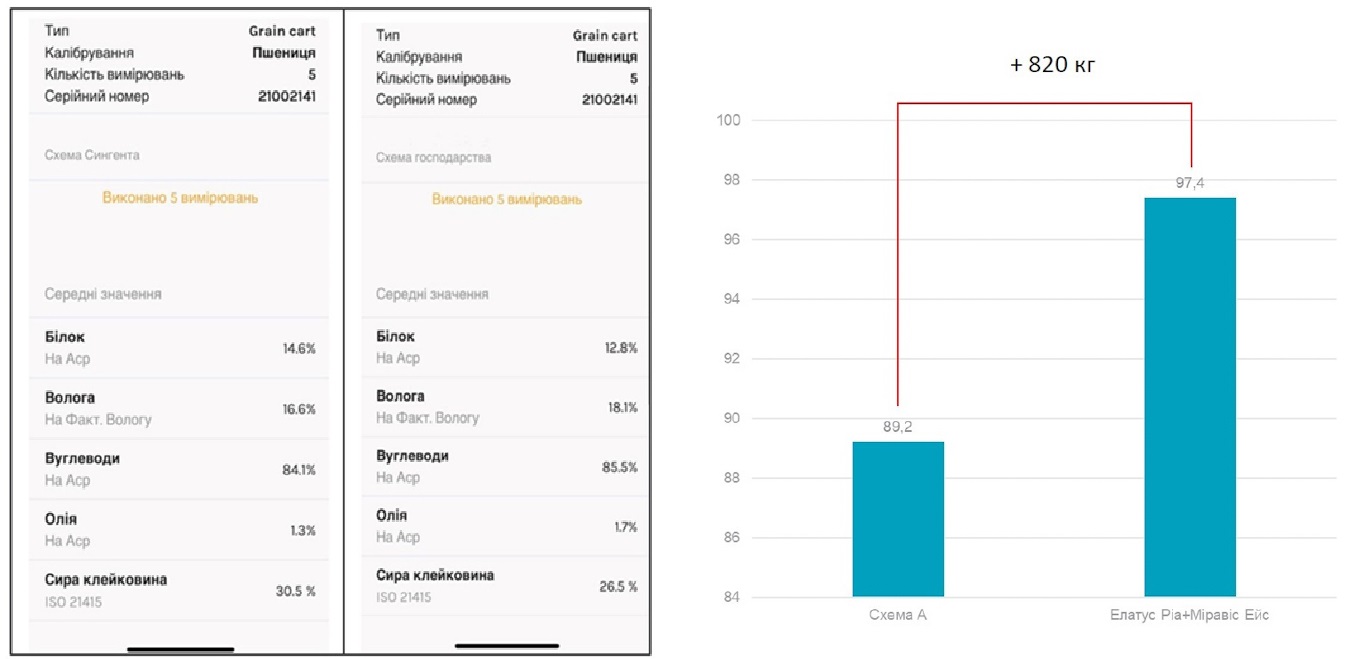The width and height of the screenshot is (1366, 659).
Task: Click the Білок row showing 12.8%
Action: (x=506, y=347)
